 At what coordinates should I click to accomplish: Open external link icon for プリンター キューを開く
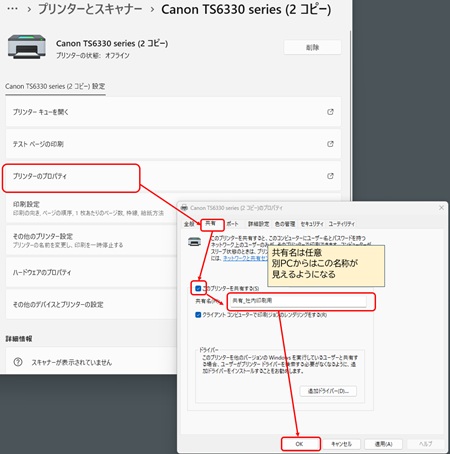[330, 112]
